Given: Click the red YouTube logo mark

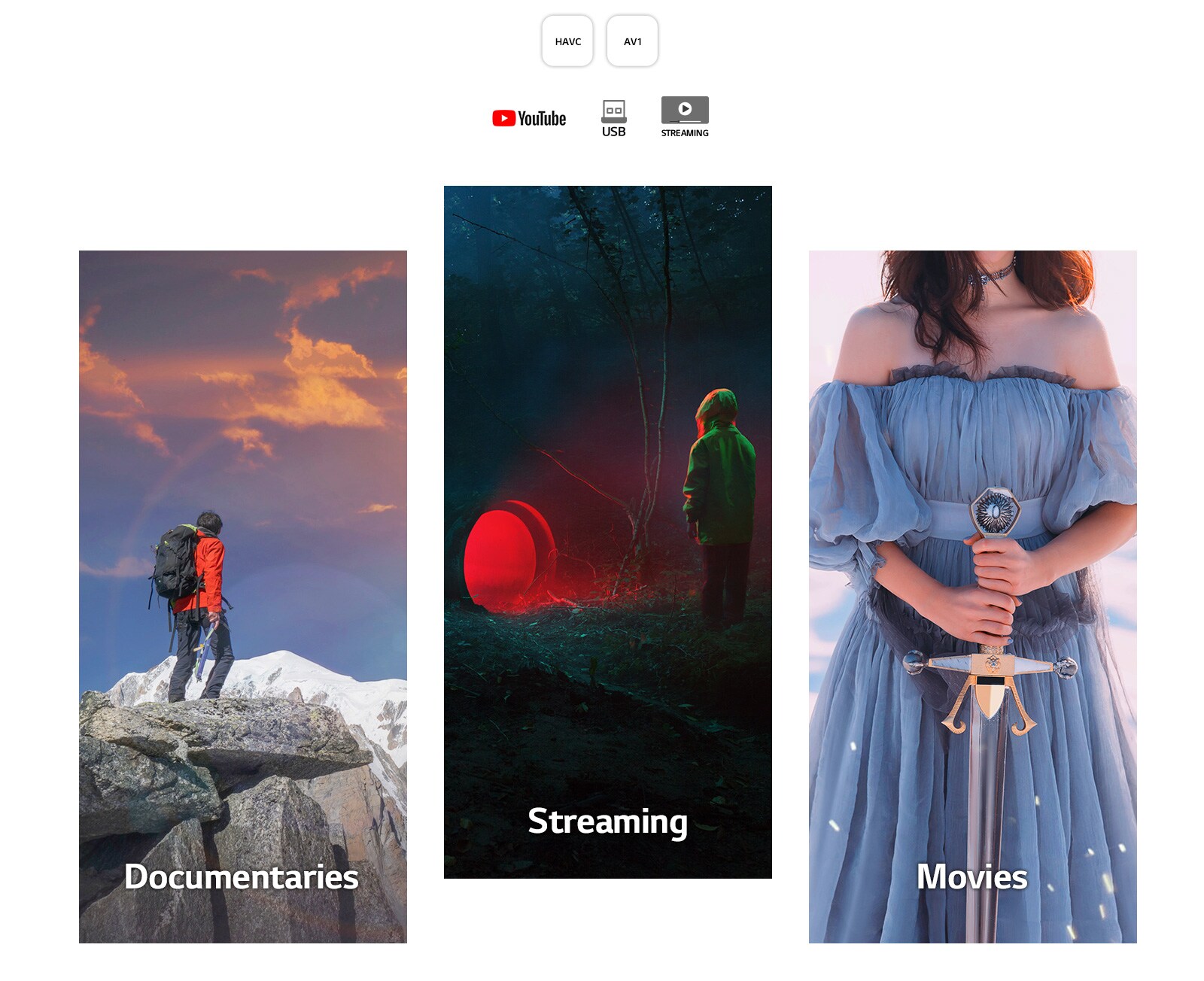Looking at the screenshot, I should point(503,117).
